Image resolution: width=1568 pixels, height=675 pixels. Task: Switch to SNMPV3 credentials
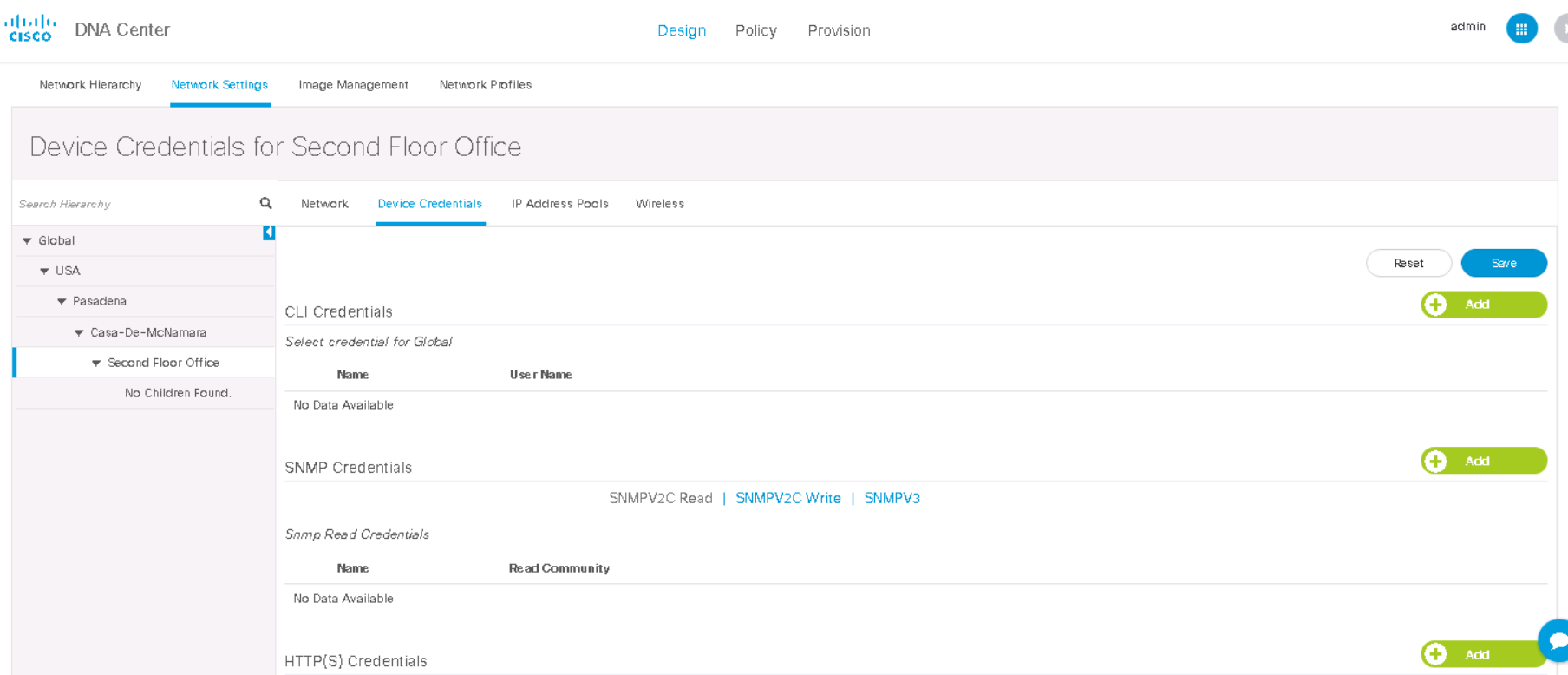[x=892, y=498]
